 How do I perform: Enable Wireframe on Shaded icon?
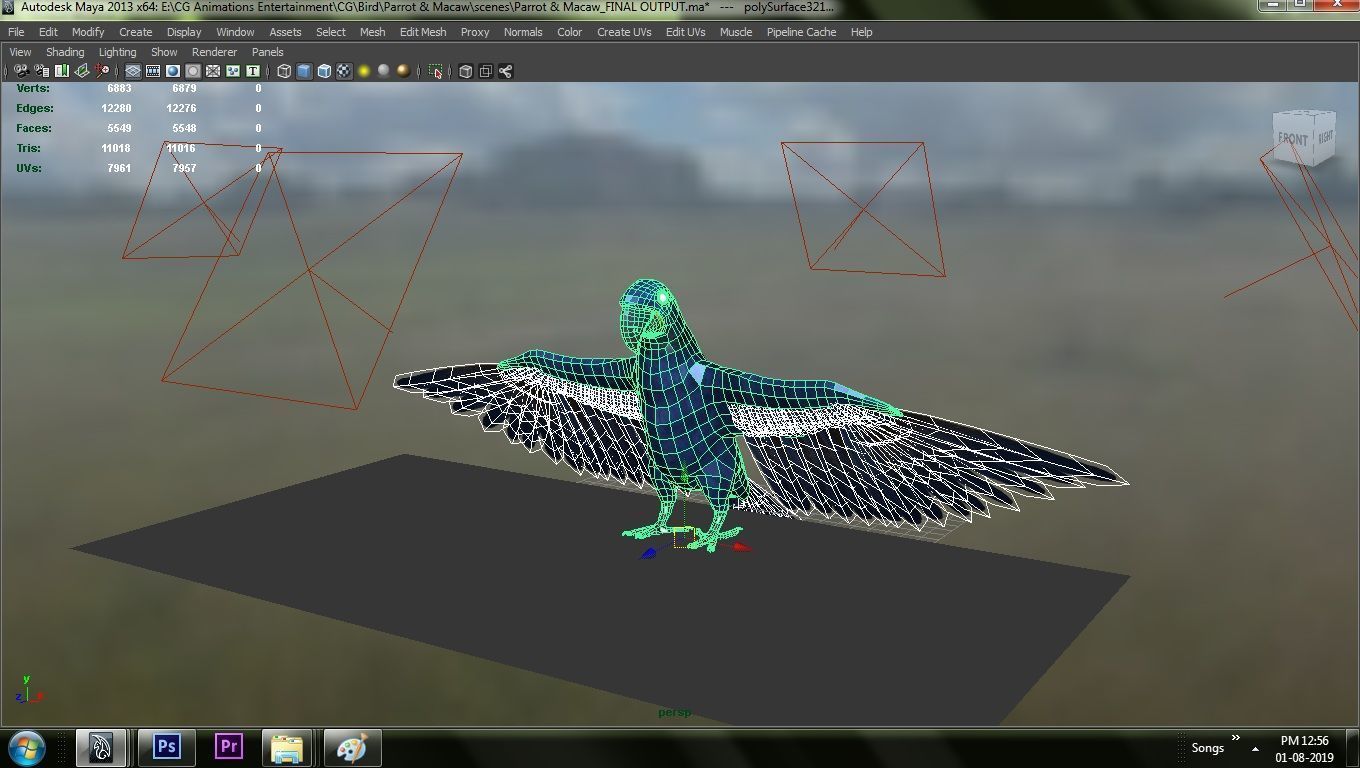(324, 71)
